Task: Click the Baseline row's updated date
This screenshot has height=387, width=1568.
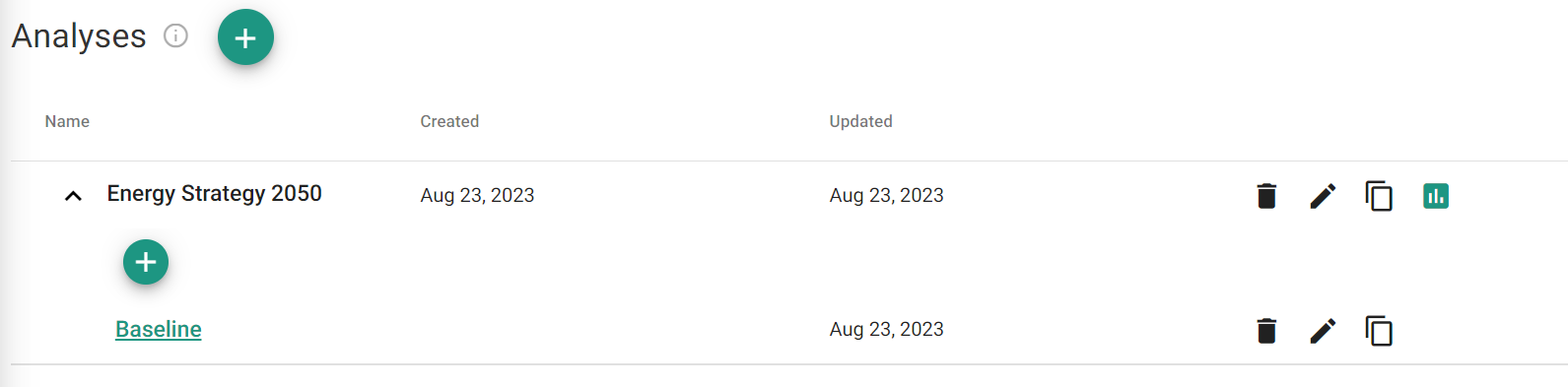Action: click(x=886, y=329)
